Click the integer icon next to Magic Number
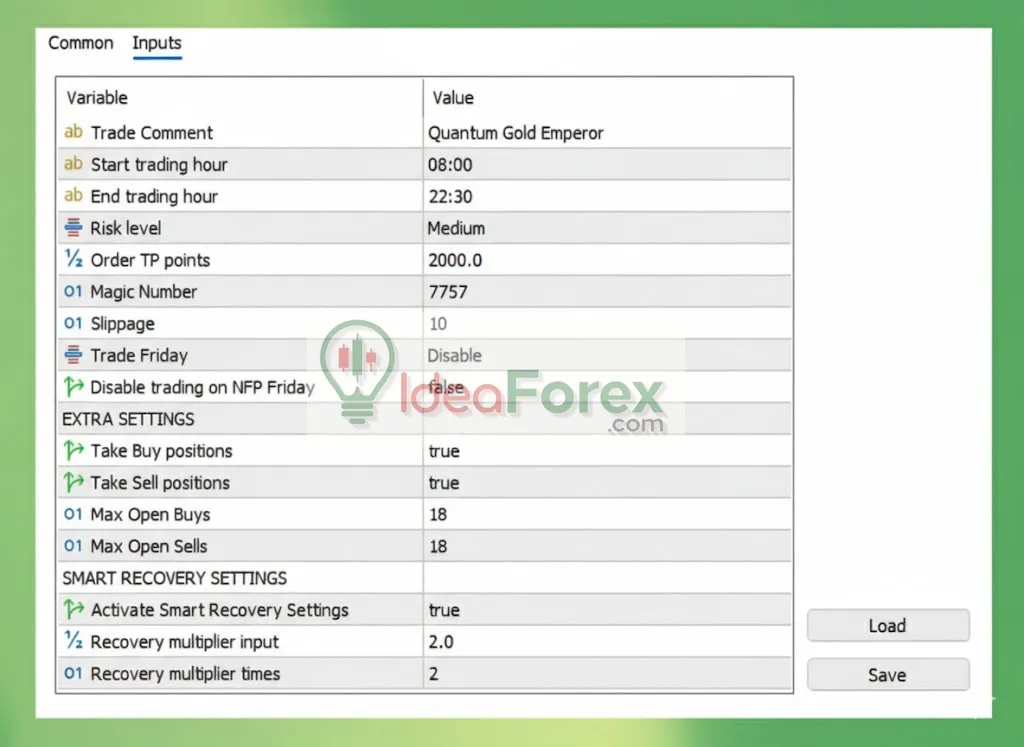Viewport: 1024px width, 747px height. 73,292
